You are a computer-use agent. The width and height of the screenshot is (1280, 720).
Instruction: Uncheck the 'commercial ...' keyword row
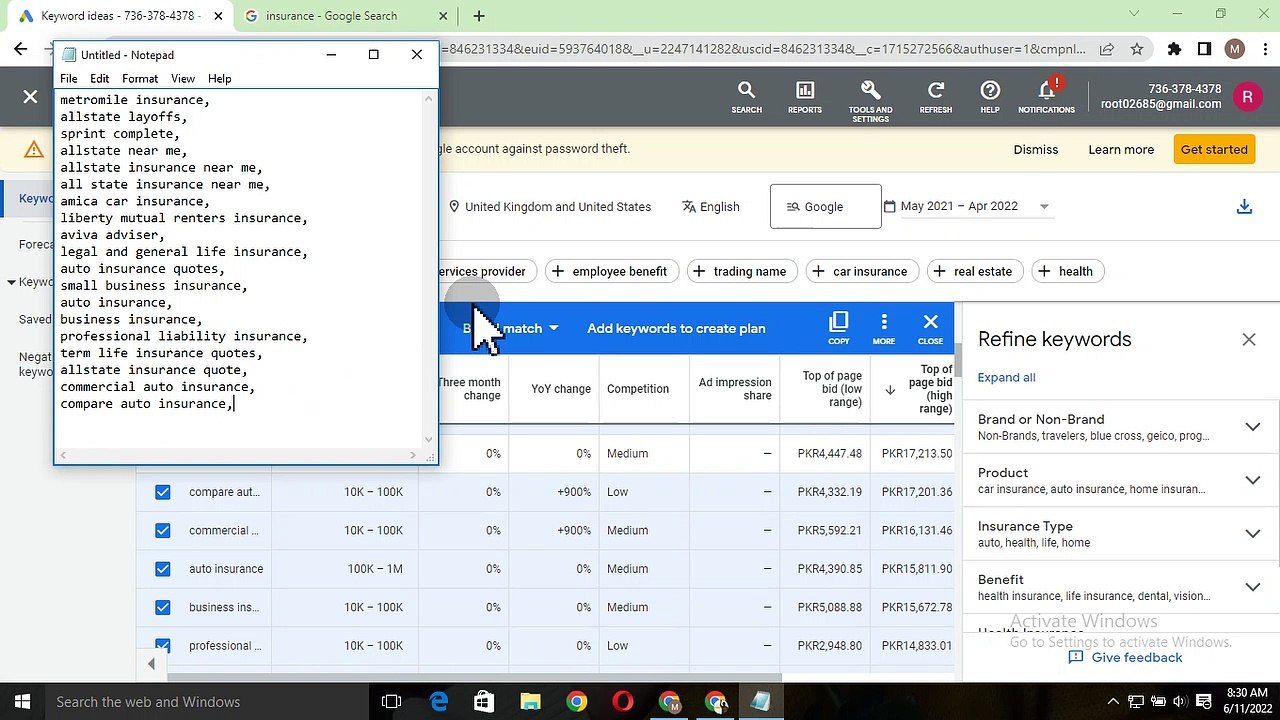pos(163,530)
